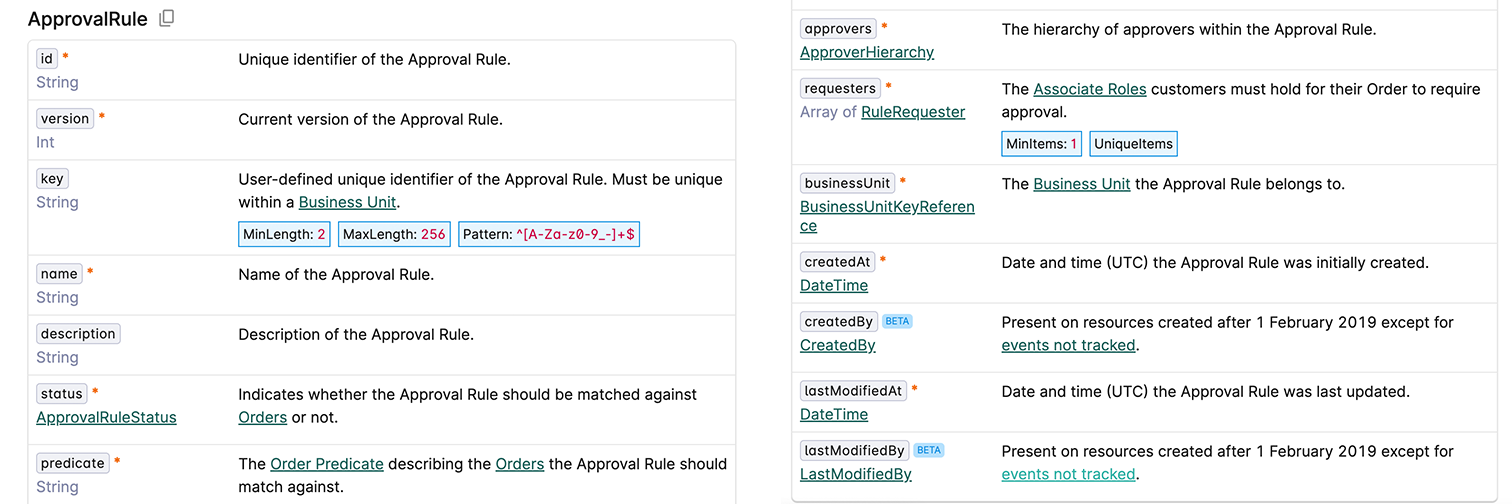Click events not tracked link in lastModifiedBy row
Viewport: 1512px width, 504px height.
pos(1069,474)
